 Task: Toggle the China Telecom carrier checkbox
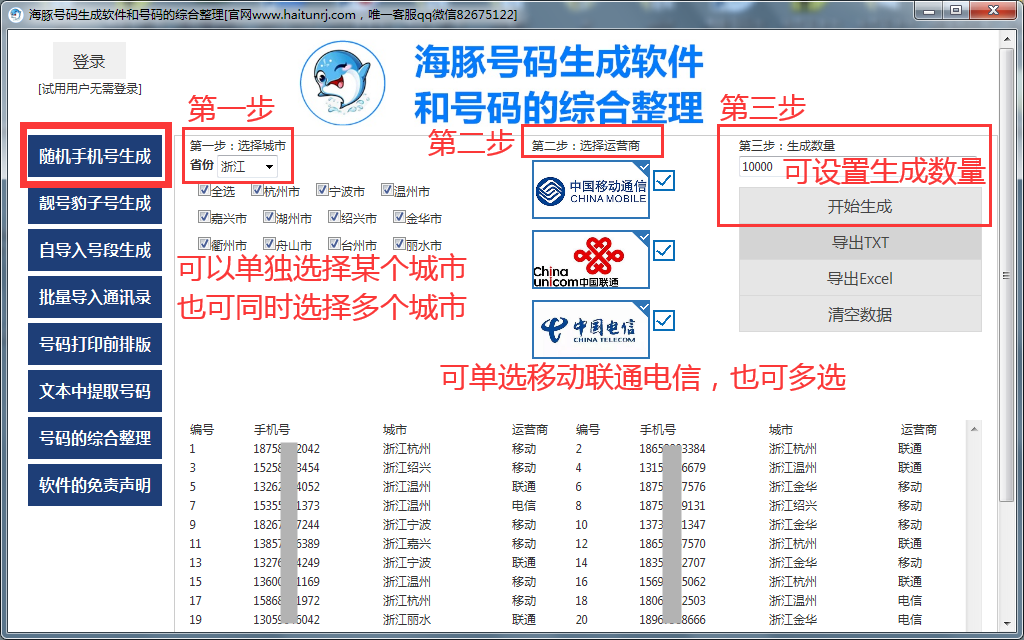pyautogui.click(x=664, y=321)
